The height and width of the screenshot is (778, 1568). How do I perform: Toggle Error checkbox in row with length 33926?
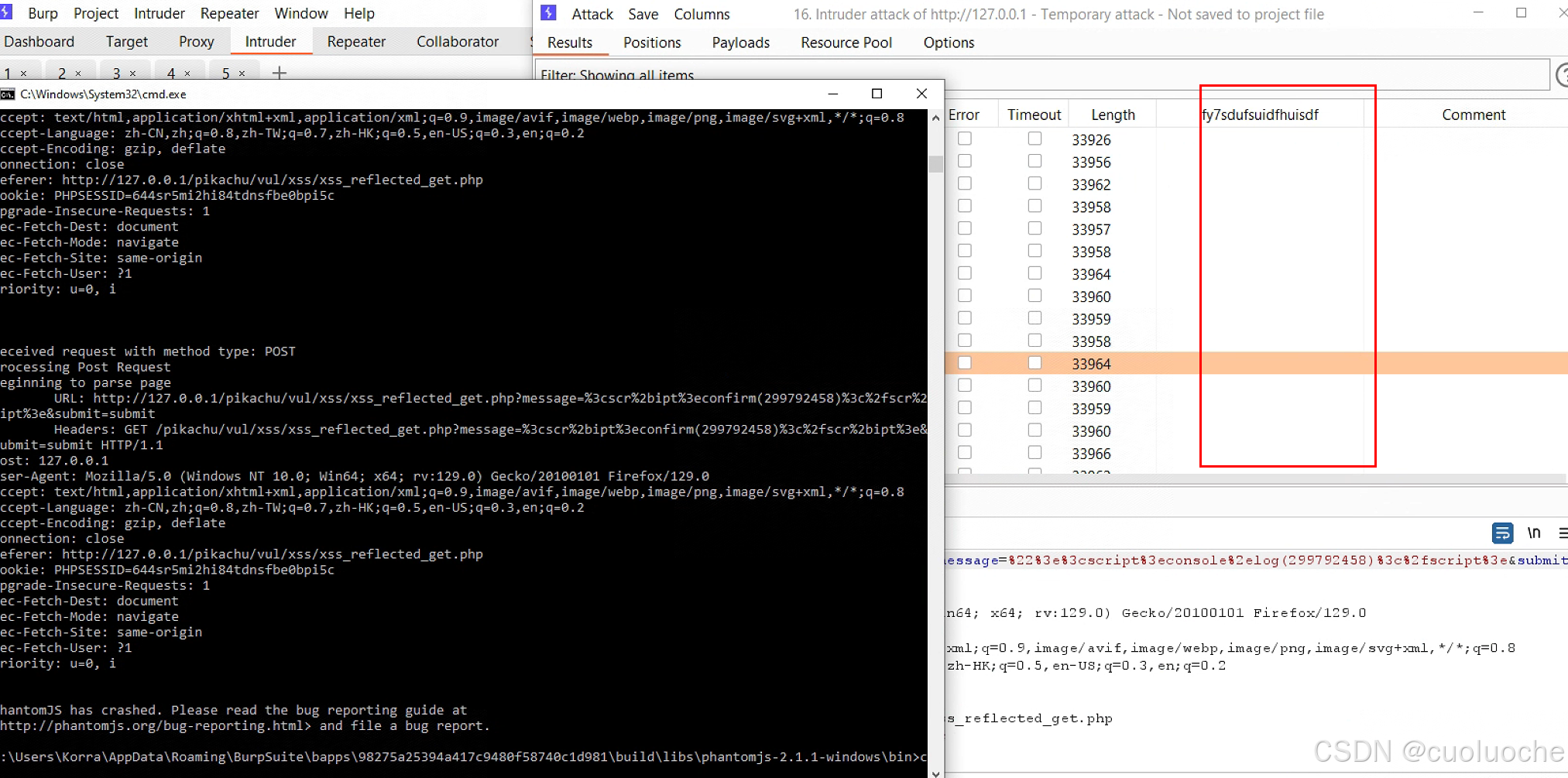965,139
